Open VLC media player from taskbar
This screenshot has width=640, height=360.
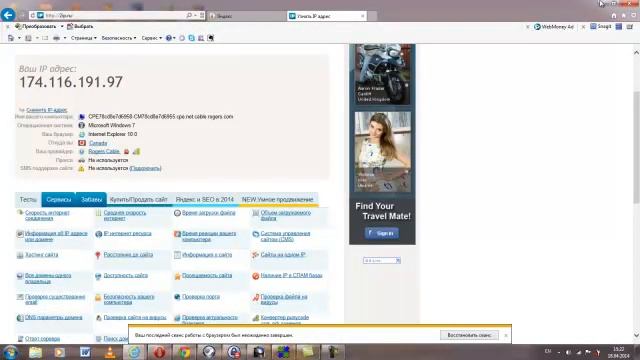pyautogui.click(x=110, y=352)
